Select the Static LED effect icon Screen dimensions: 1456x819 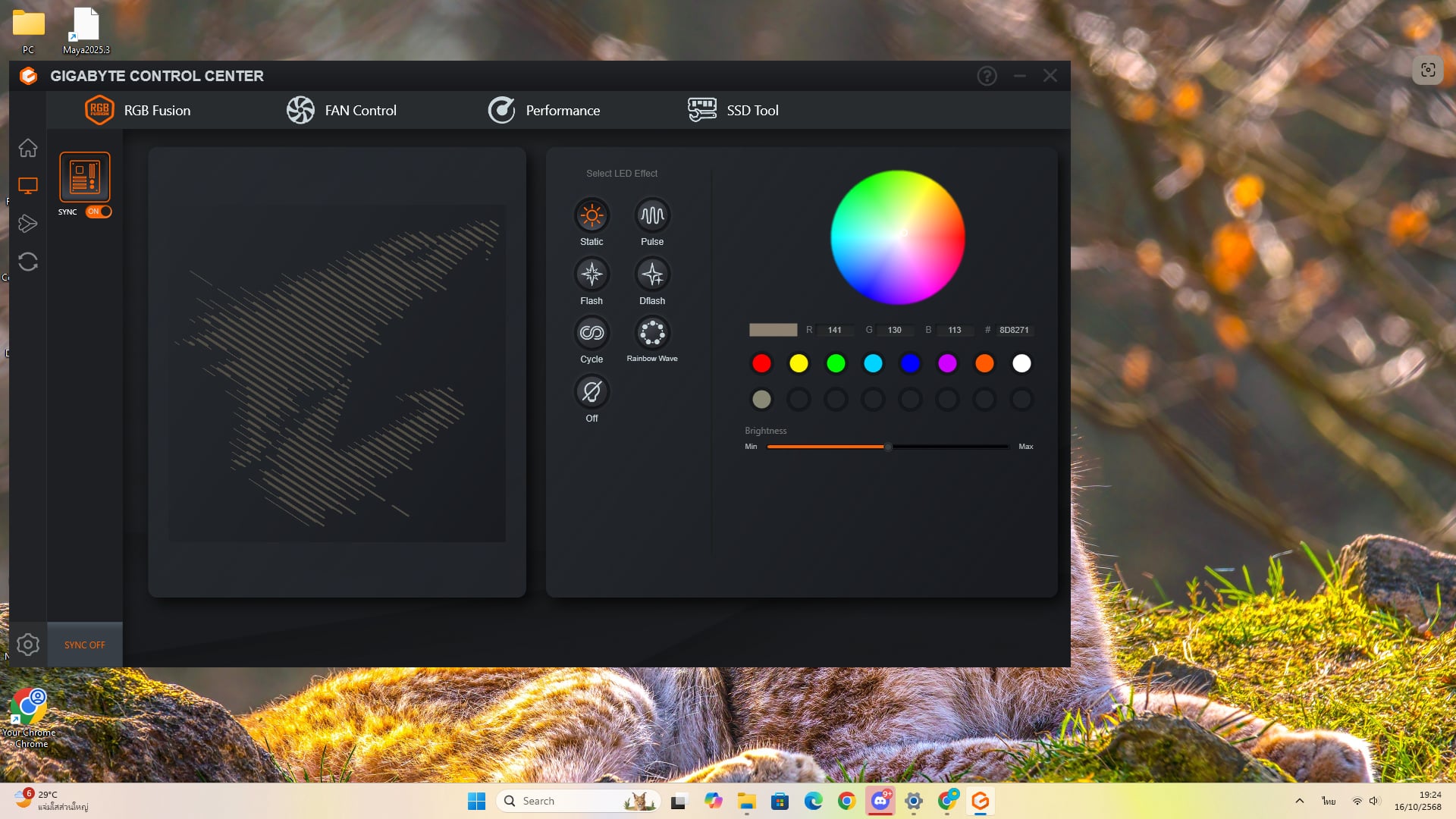tap(591, 215)
